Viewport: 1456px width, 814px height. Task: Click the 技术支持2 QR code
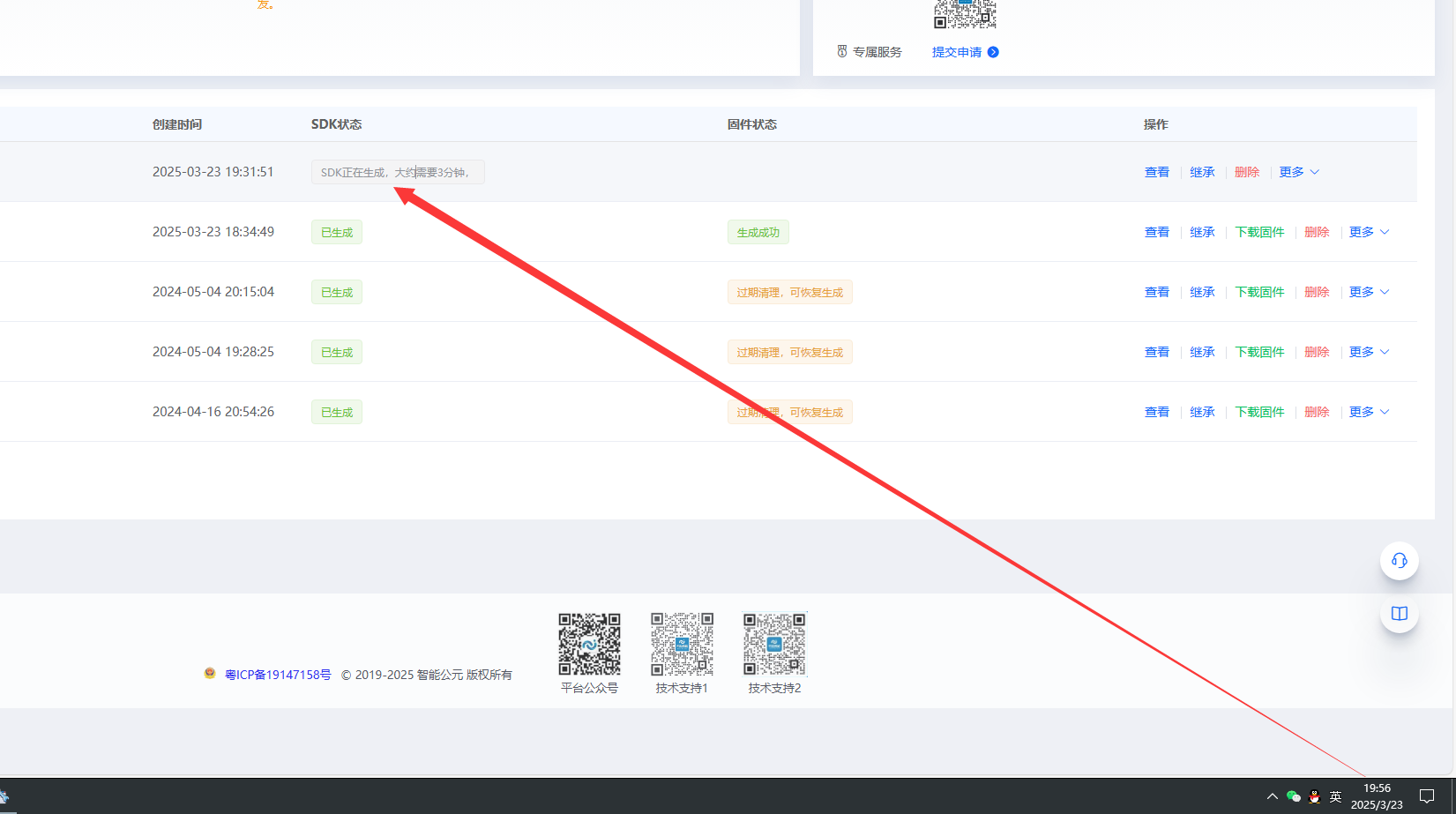(x=774, y=644)
